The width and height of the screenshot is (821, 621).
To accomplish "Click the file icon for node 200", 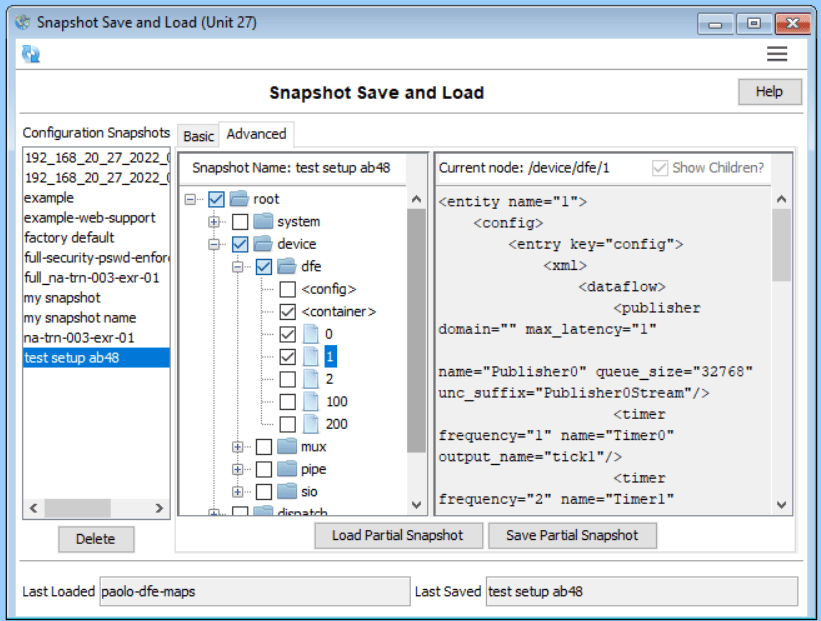I will pos(311,424).
